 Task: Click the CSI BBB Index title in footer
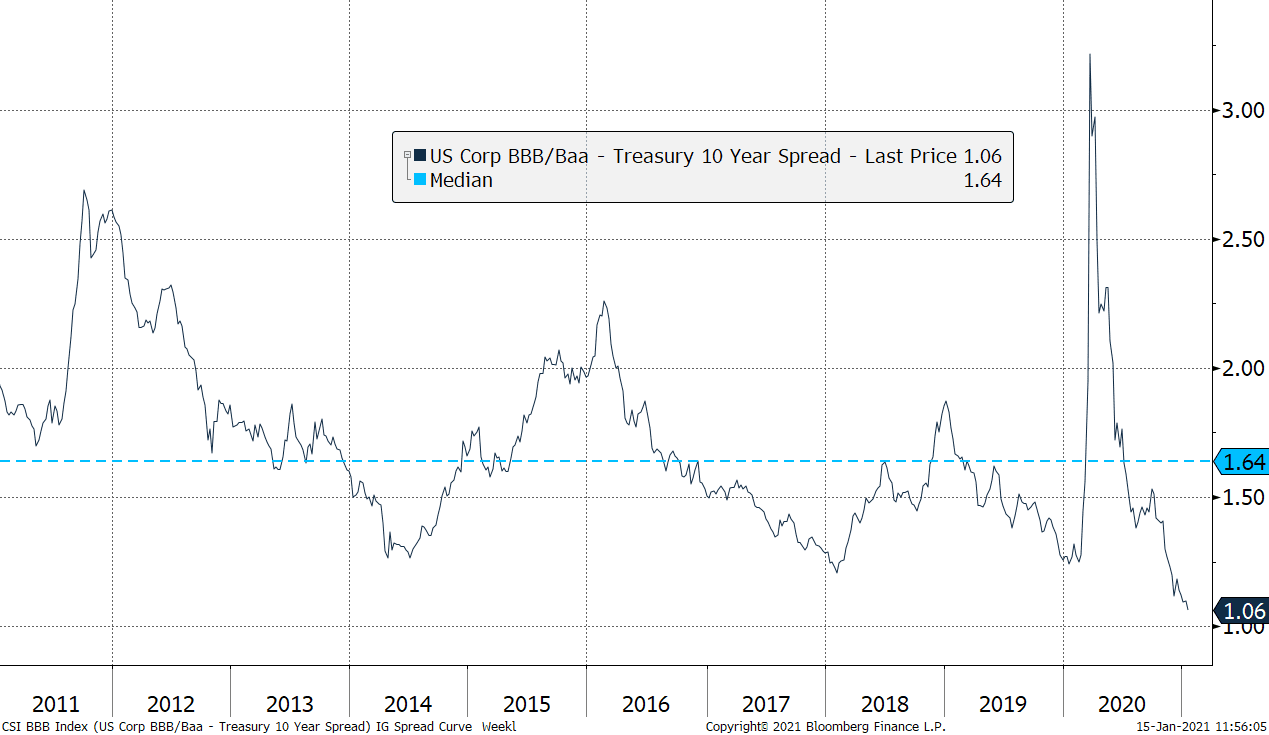(x=260, y=727)
